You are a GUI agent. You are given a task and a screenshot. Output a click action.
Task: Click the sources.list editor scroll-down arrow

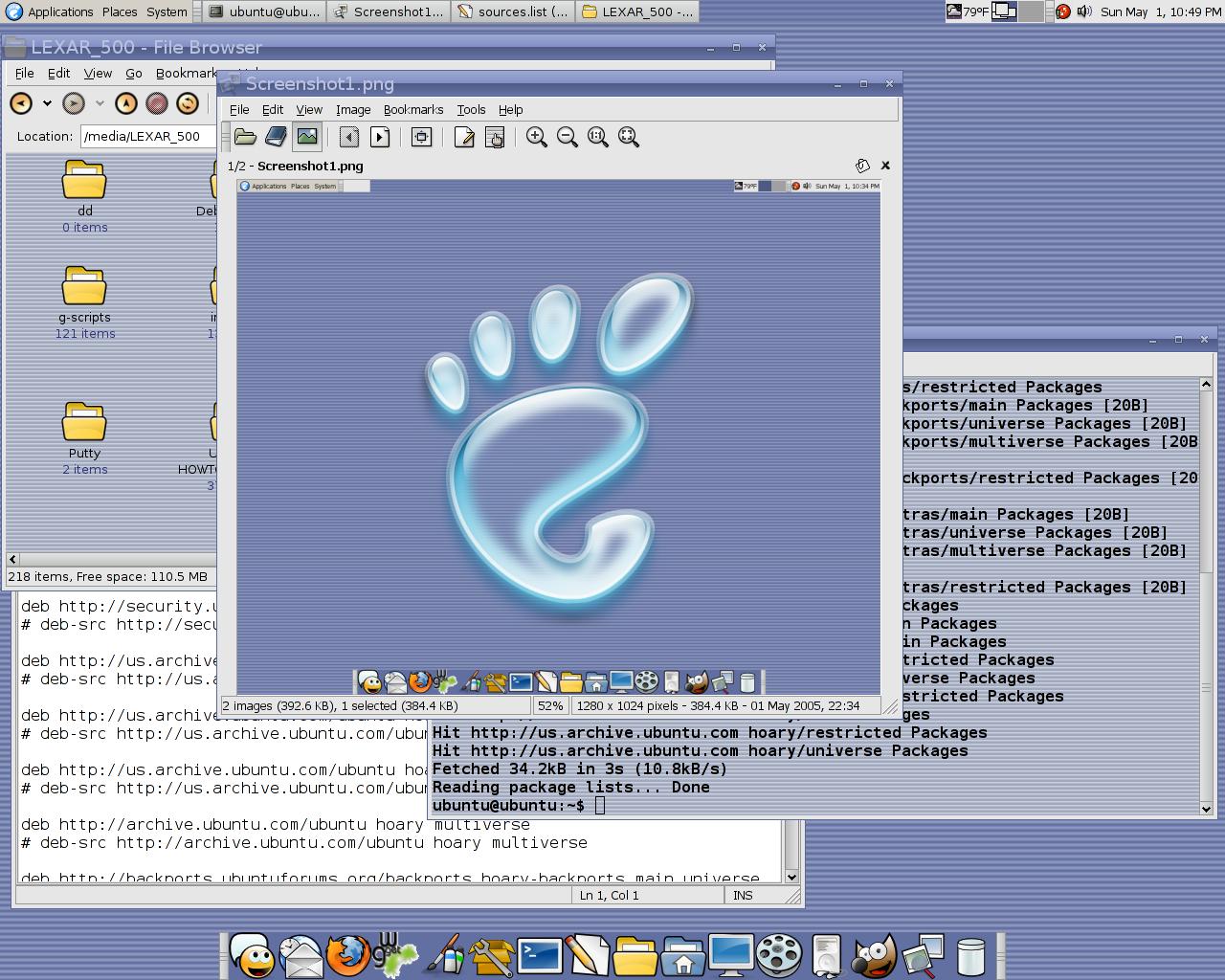(791, 877)
